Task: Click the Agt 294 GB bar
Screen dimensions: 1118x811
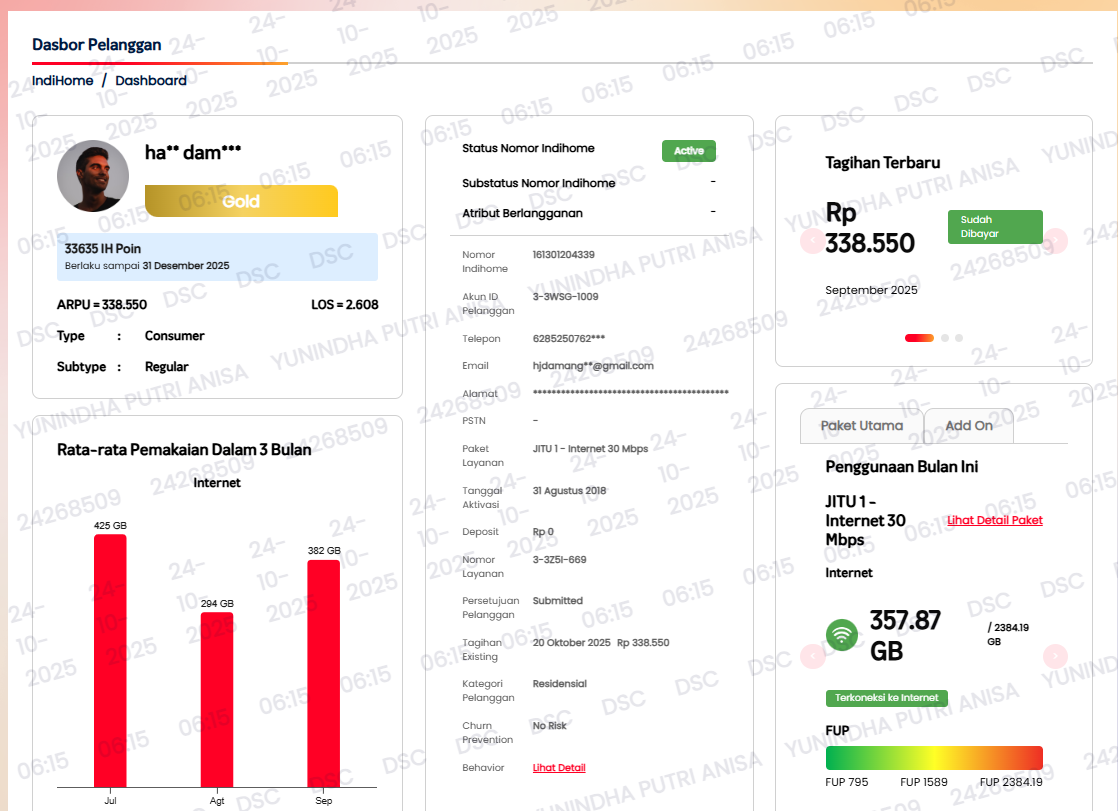Action: pyautogui.click(x=217, y=700)
